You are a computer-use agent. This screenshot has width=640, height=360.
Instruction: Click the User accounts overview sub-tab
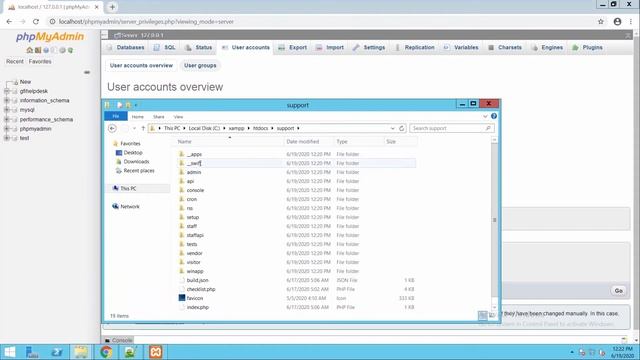(x=141, y=65)
